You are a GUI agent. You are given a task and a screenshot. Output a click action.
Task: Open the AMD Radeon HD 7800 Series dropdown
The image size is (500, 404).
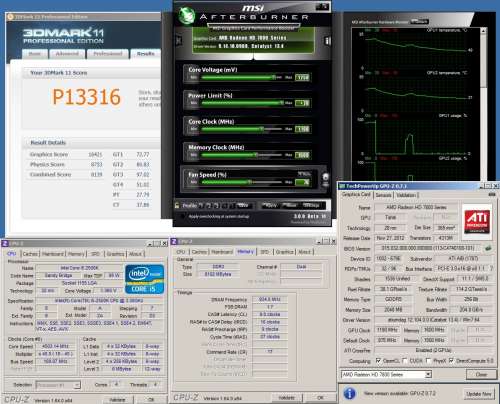click(386, 375)
